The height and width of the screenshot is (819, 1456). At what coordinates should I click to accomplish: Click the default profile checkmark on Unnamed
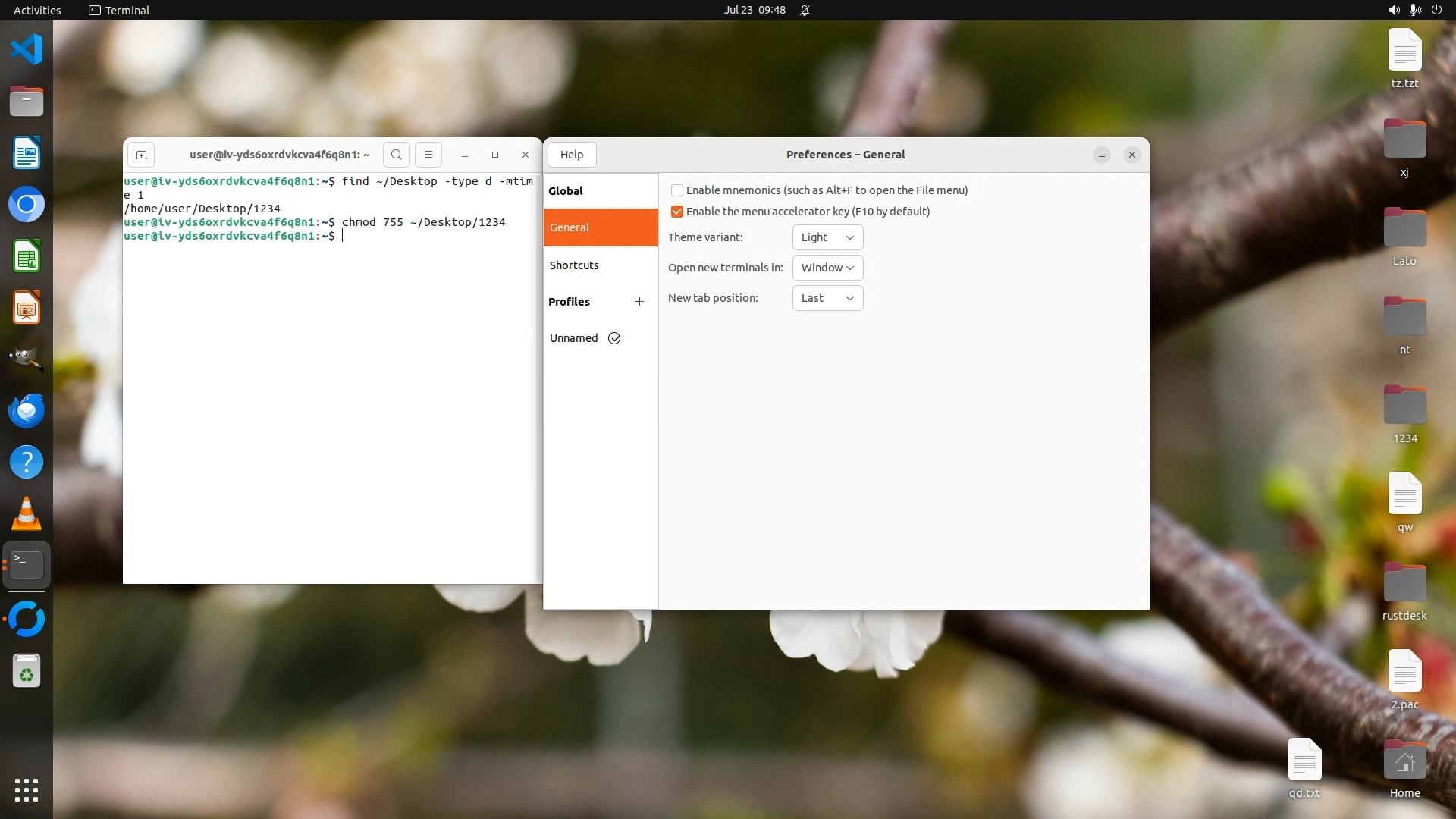point(614,338)
